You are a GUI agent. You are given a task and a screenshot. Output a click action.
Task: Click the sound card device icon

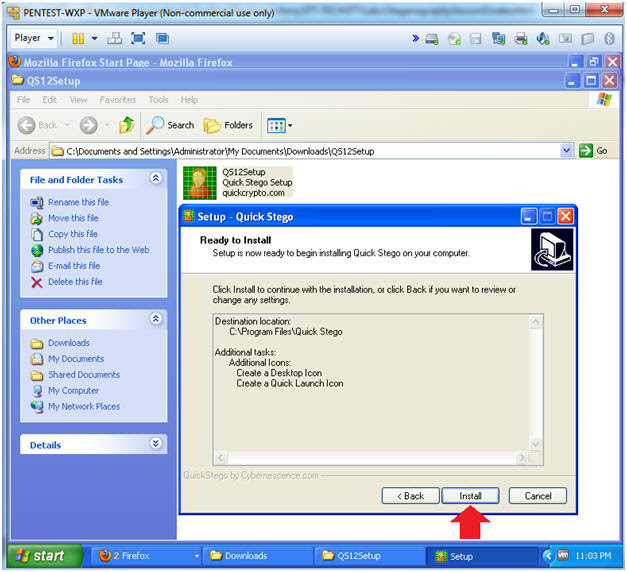[x=543, y=39]
